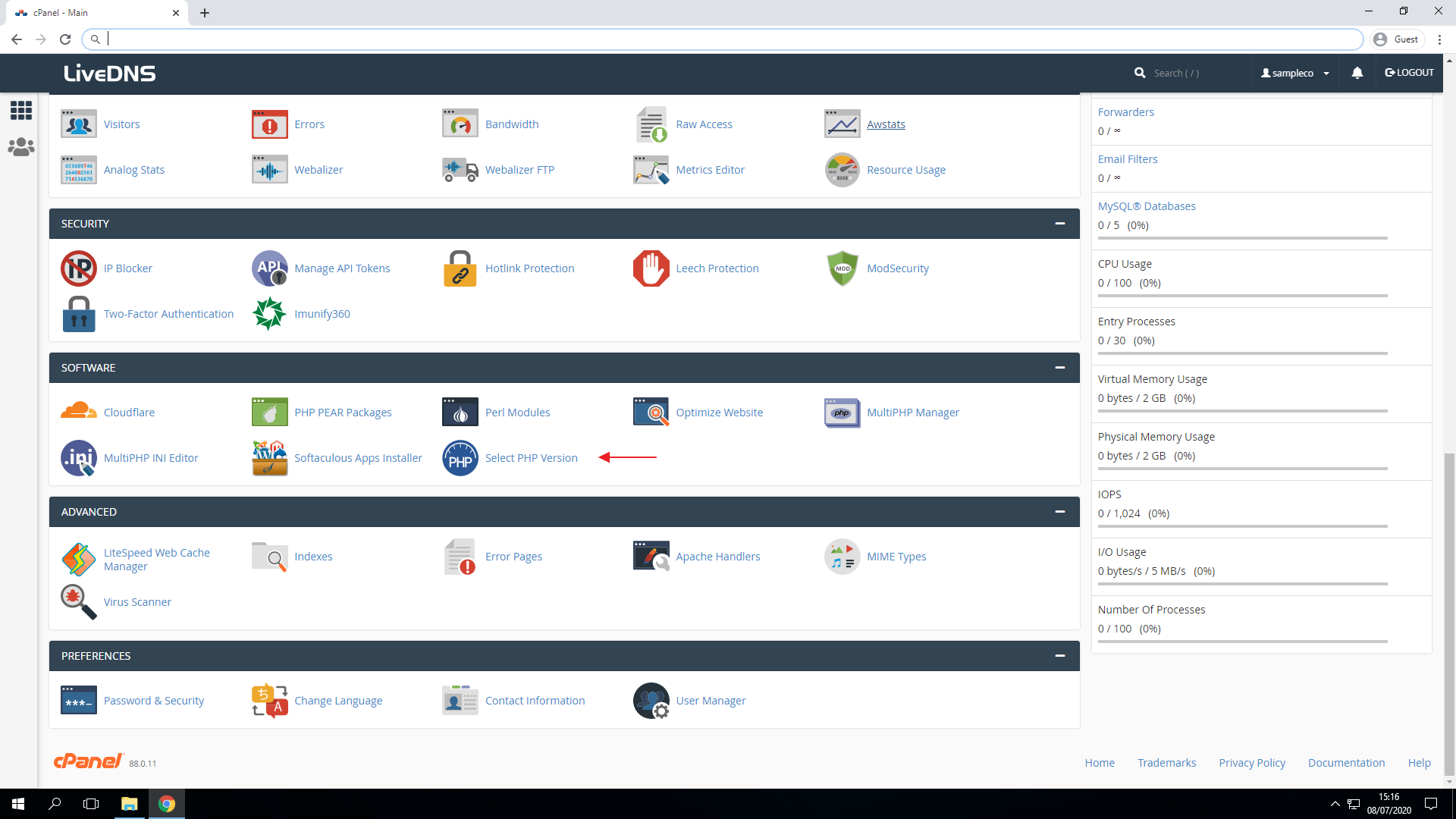
Task: Open the Metrics Editor icon
Action: click(651, 170)
